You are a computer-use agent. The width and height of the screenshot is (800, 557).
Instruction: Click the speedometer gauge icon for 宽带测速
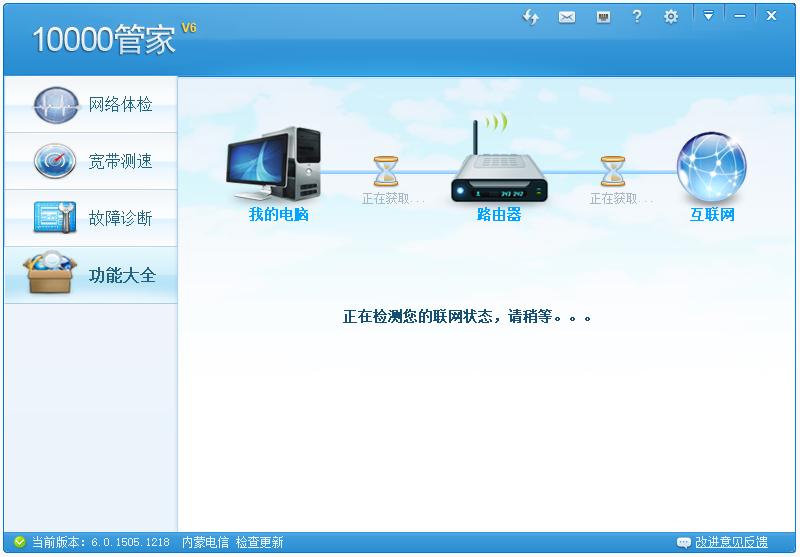tap(55, 161)
